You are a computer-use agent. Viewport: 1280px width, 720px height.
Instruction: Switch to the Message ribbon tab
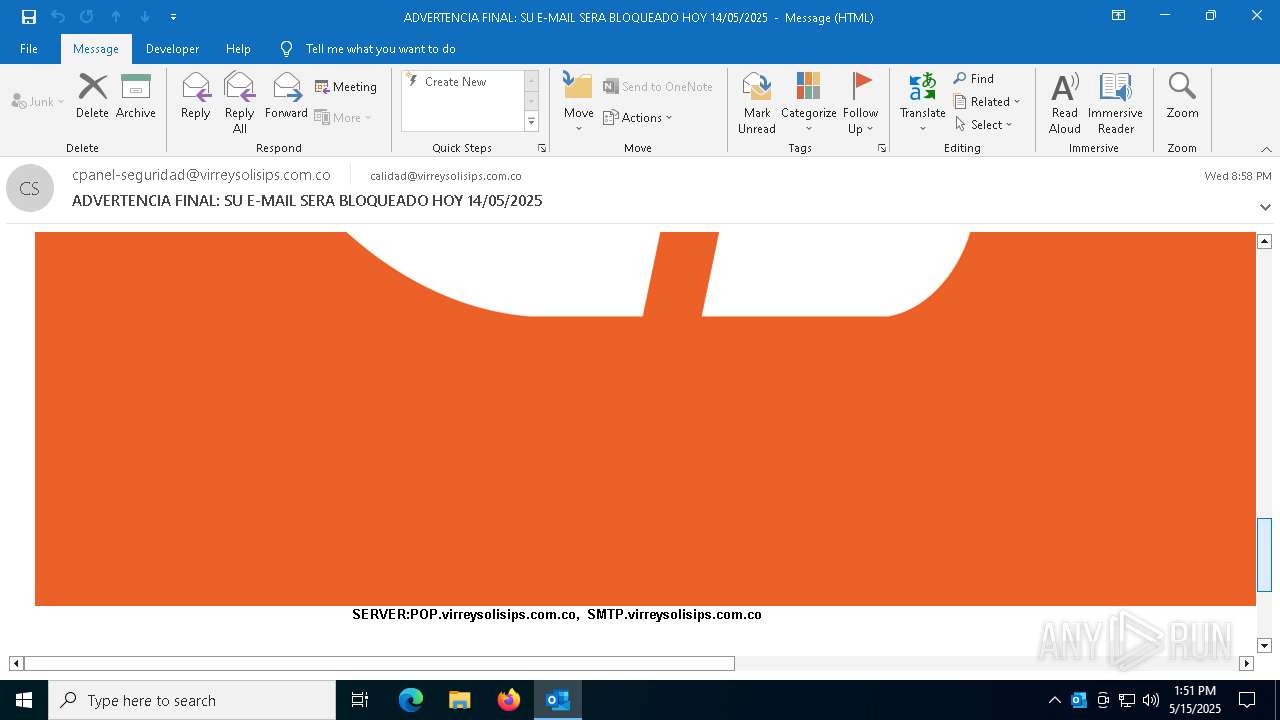click(96, 48)
